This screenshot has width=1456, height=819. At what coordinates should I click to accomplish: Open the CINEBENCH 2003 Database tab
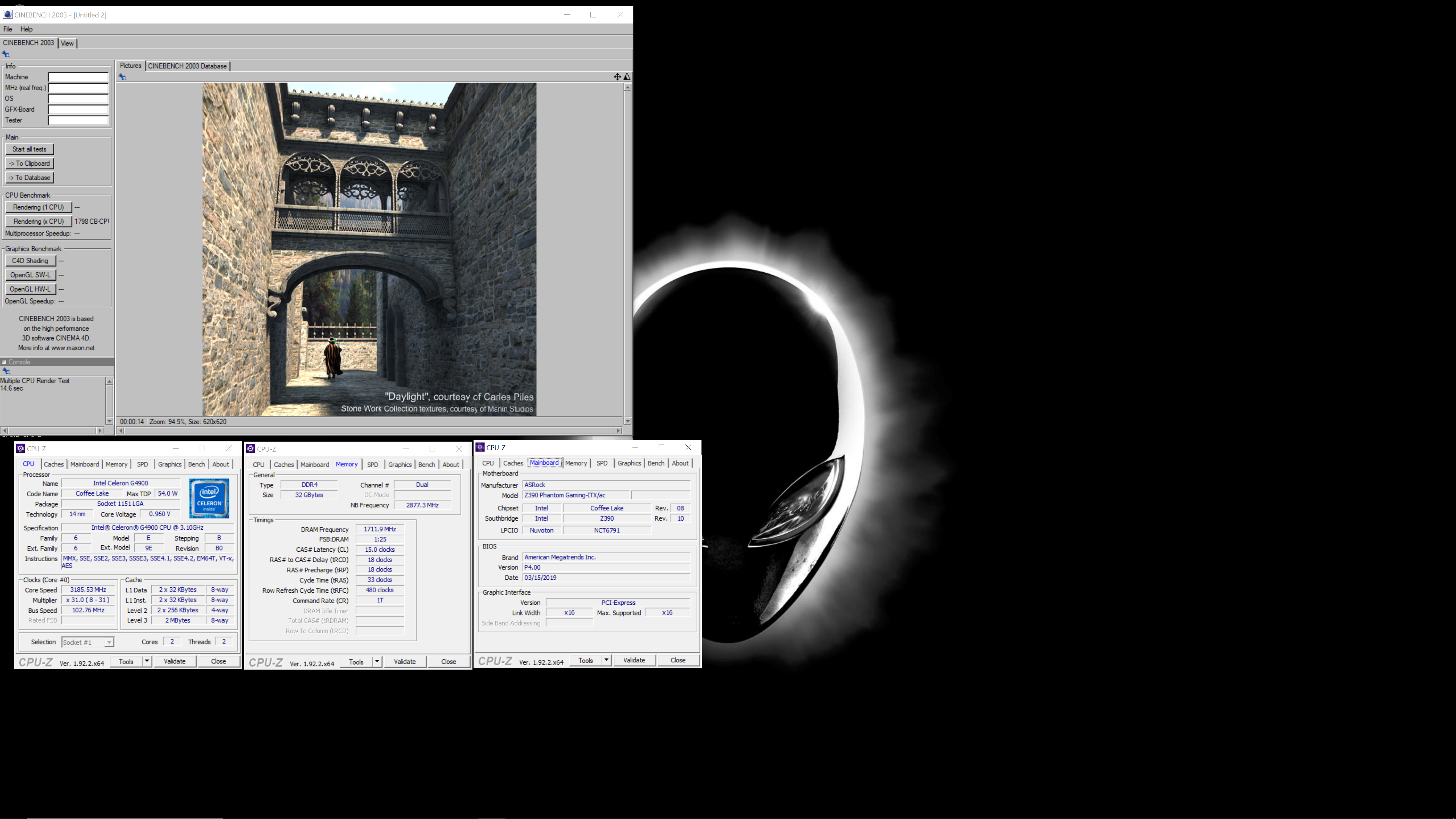click(x=187, y=66)
